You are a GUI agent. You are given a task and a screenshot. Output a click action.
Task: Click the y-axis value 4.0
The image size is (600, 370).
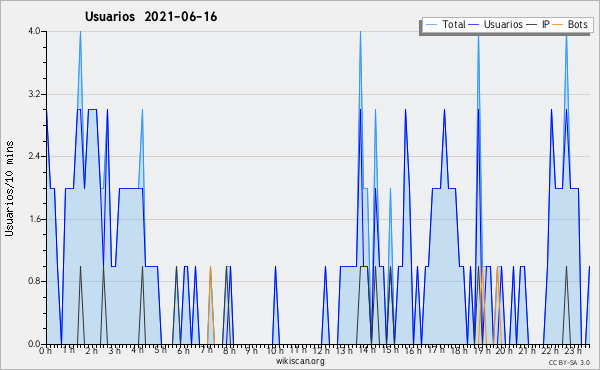click(34, 31)
